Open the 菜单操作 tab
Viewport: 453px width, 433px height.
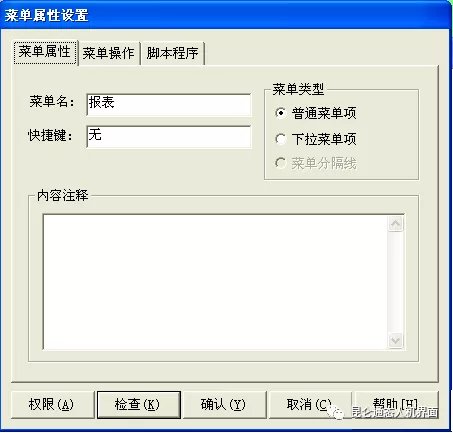[109, 53]
